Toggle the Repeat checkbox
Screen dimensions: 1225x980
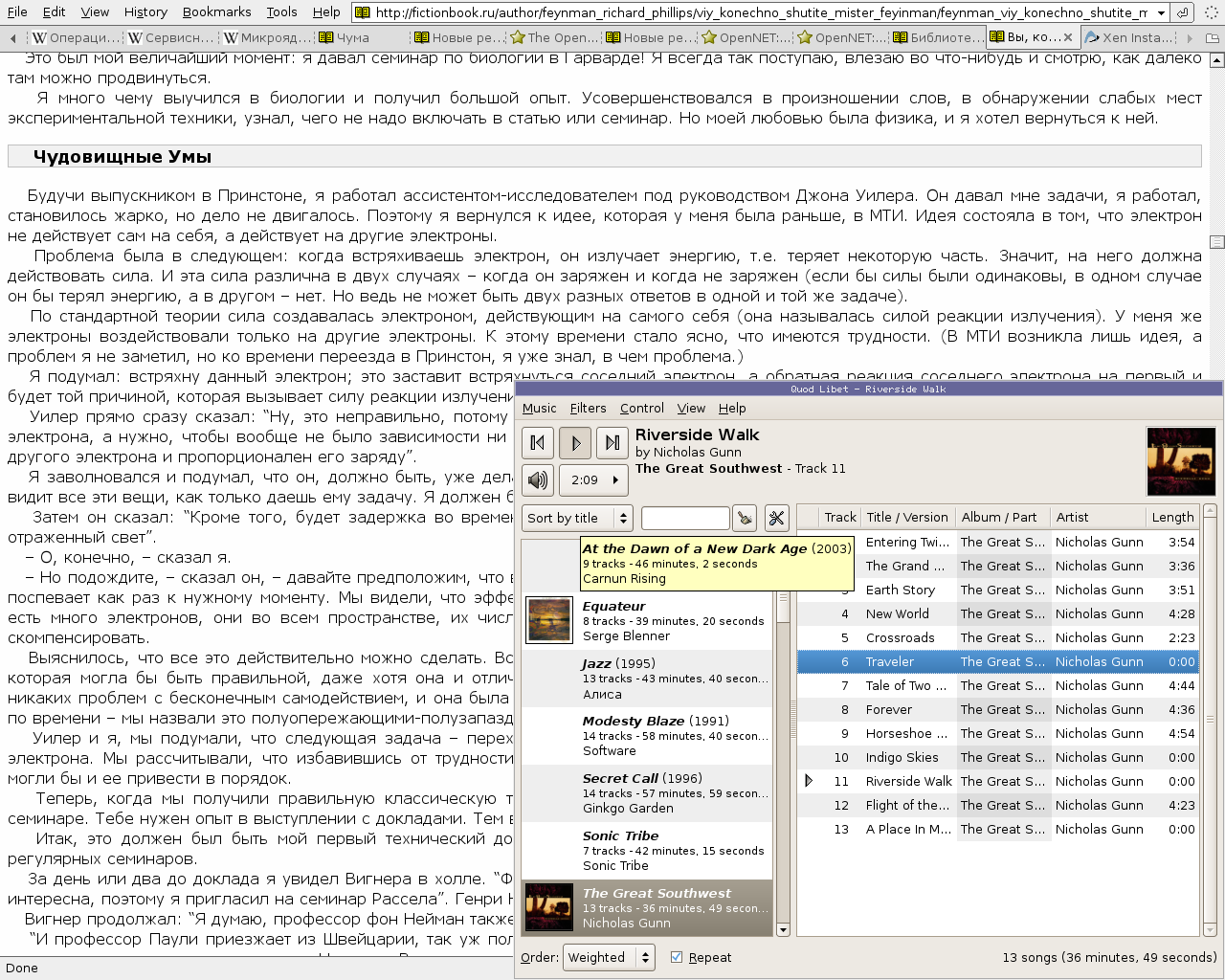(677, 957)
